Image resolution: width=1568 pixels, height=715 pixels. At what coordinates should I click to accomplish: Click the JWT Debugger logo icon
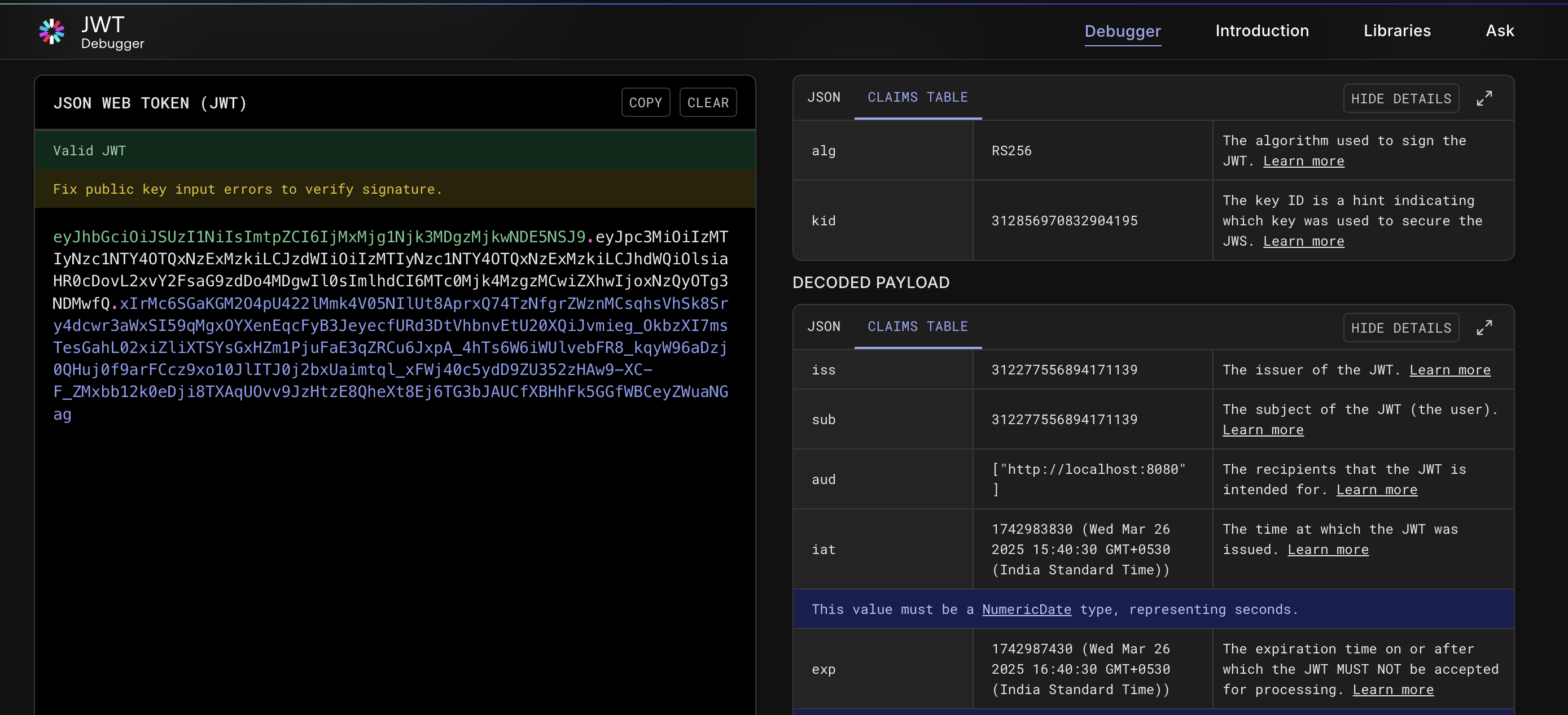(x=52, y=32)
